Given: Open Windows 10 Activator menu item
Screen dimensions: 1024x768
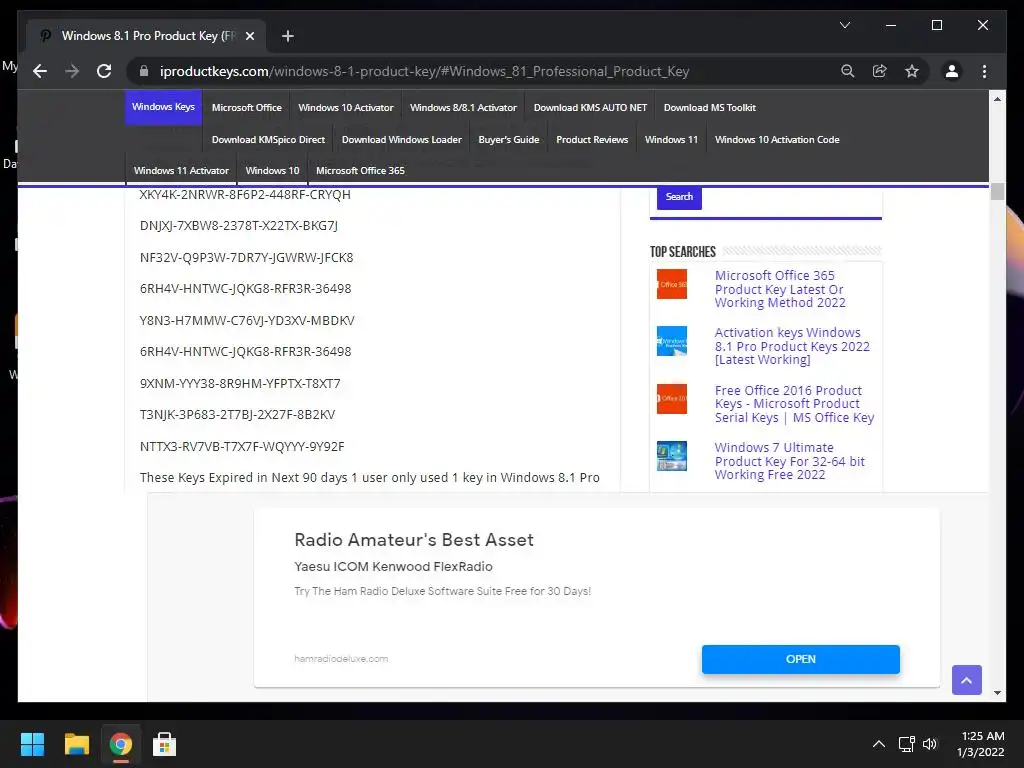Looking at the screenshot, I should click(x=346, y=108).
